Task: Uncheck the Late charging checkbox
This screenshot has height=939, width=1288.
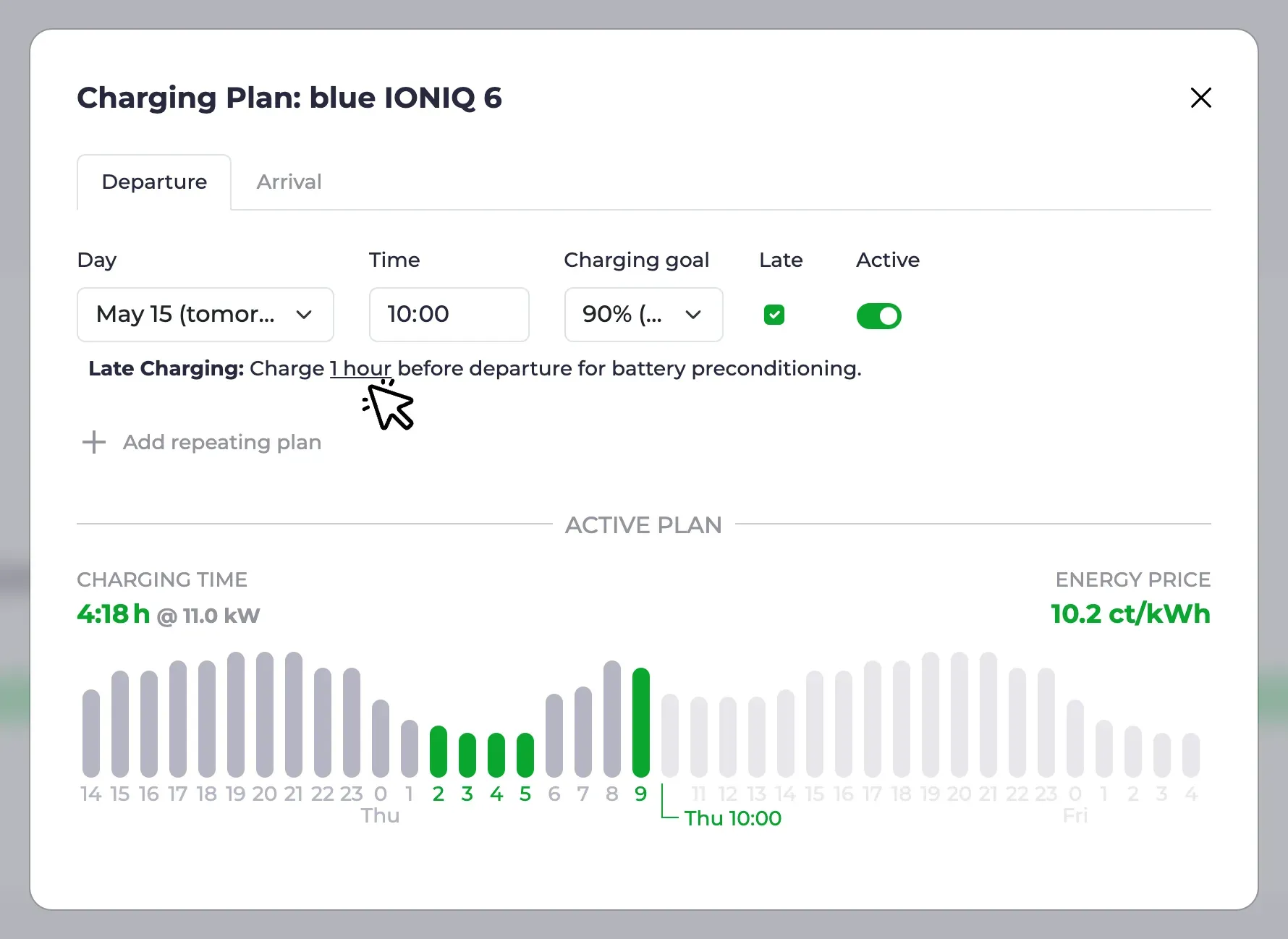Action: pyautogui.click(x=774, y=315)
